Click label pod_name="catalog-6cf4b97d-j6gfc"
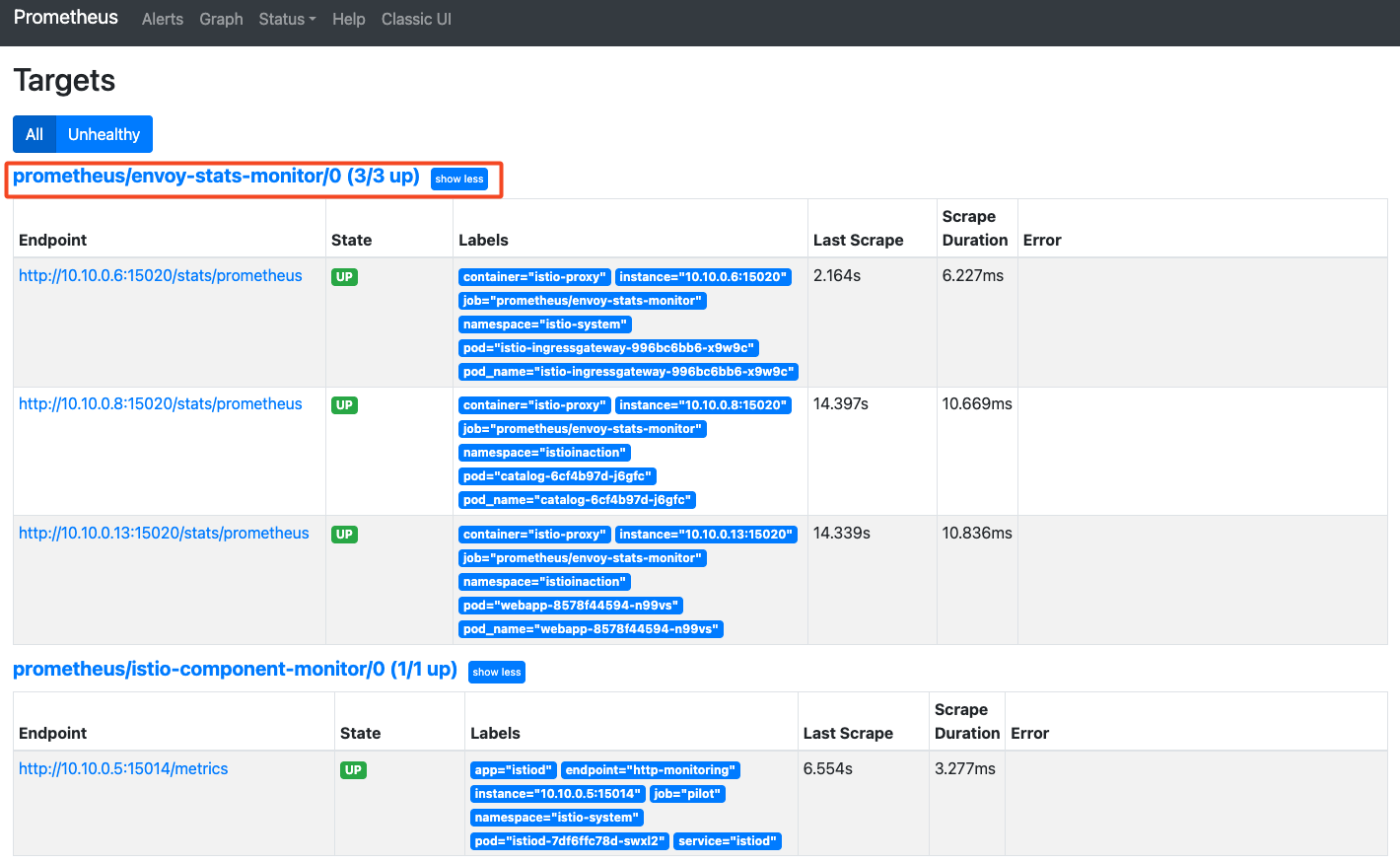The image size is (1400, 863). pyautogui.click(x=577, y=500)
